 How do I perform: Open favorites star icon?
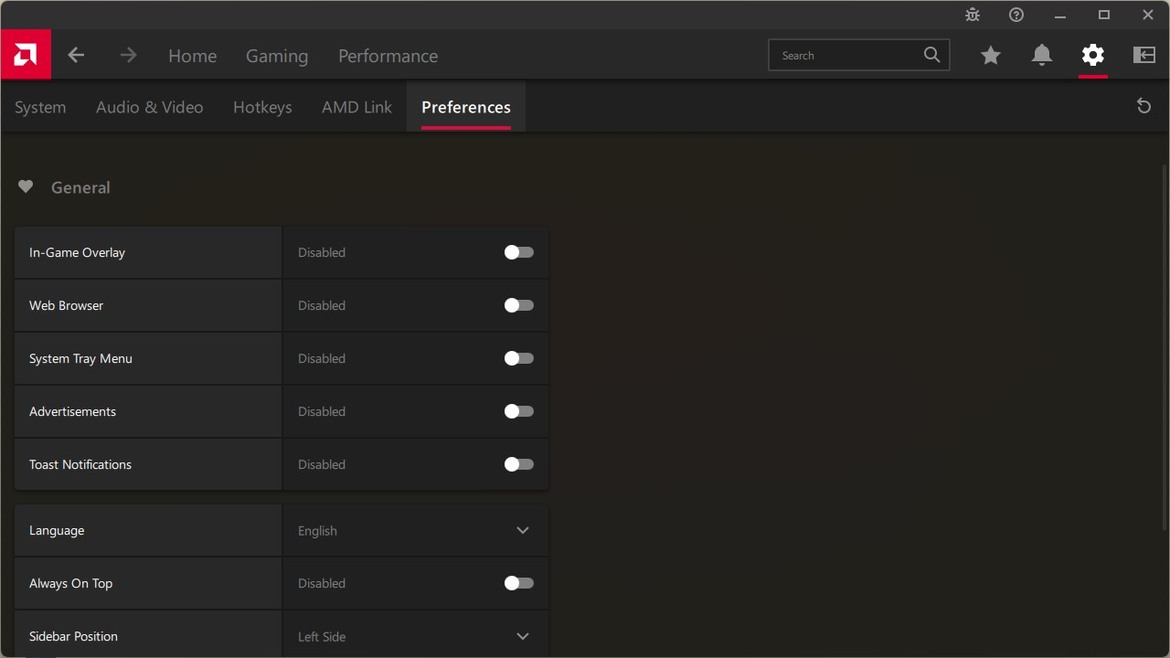click(991, 55)
